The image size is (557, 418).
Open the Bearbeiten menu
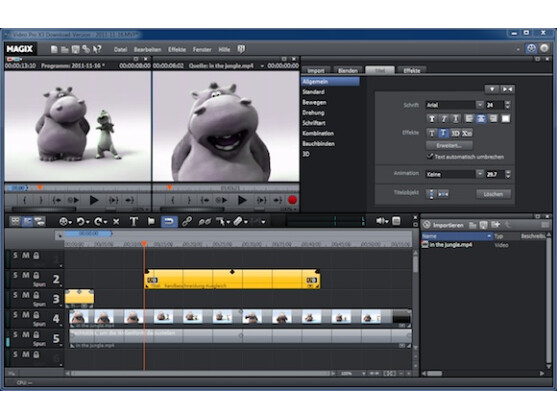147,50
